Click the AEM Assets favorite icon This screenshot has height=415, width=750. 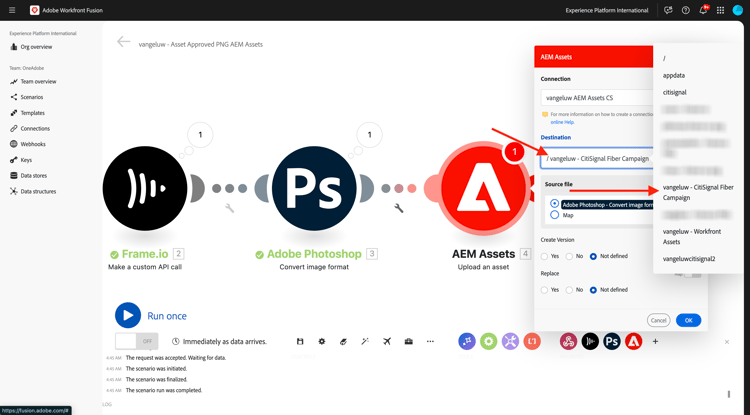[633, 341]
